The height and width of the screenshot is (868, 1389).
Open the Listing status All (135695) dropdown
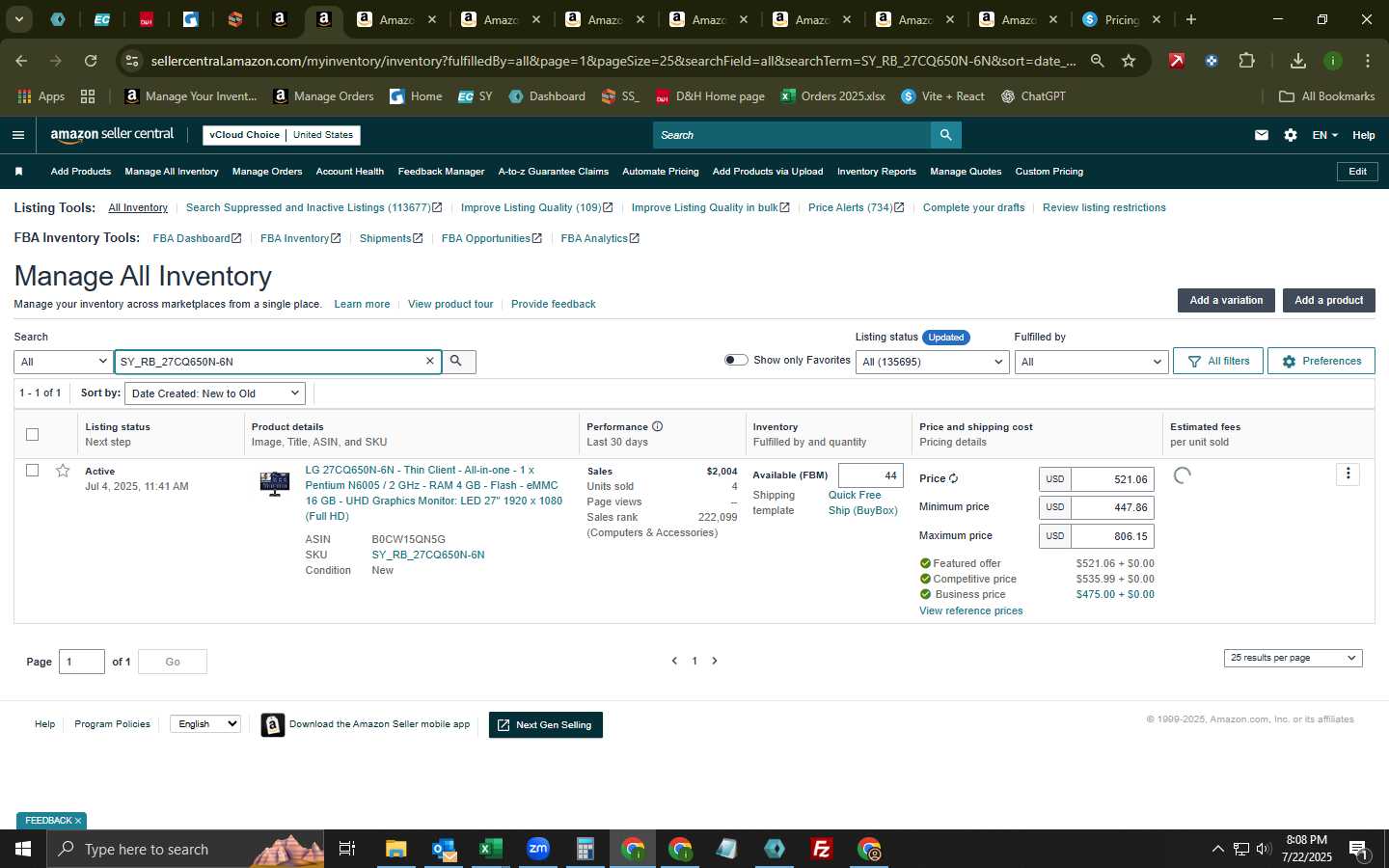[x=933, y=362]
